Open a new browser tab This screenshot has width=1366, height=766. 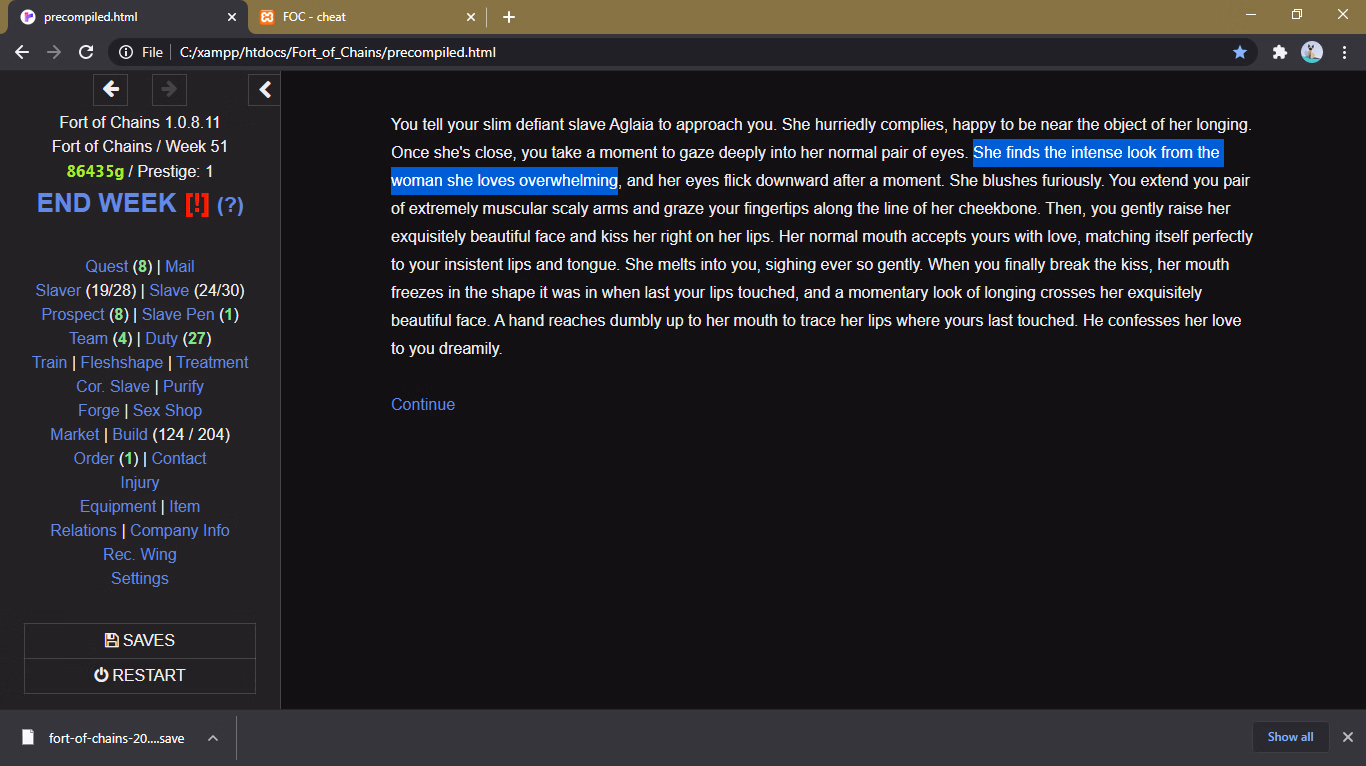pyautogui.click(x=509, y=17)
